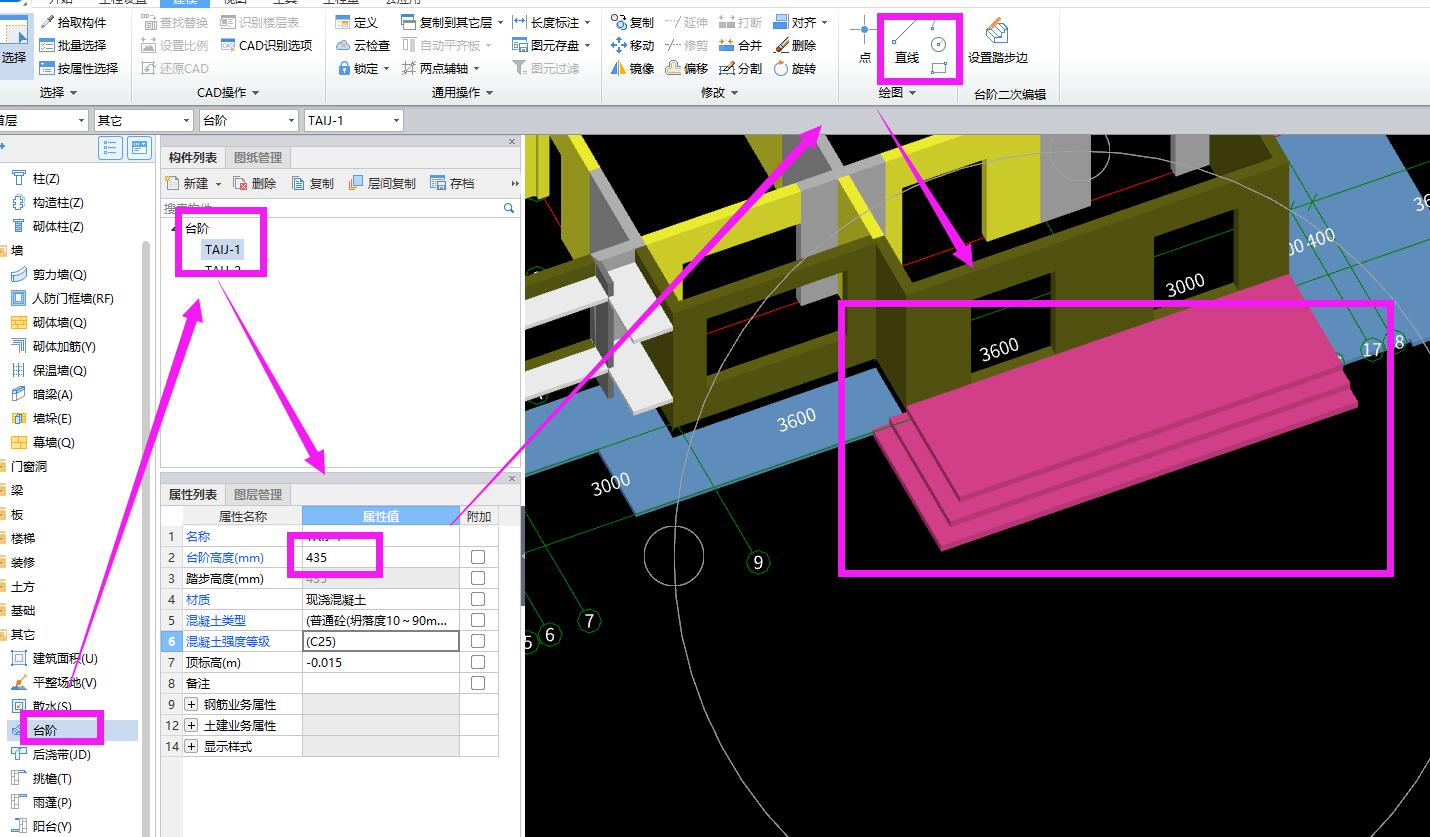The image size is (1430, 837).
Task: Select the 镜像 mirror tool
Action: tap(632, 68)
